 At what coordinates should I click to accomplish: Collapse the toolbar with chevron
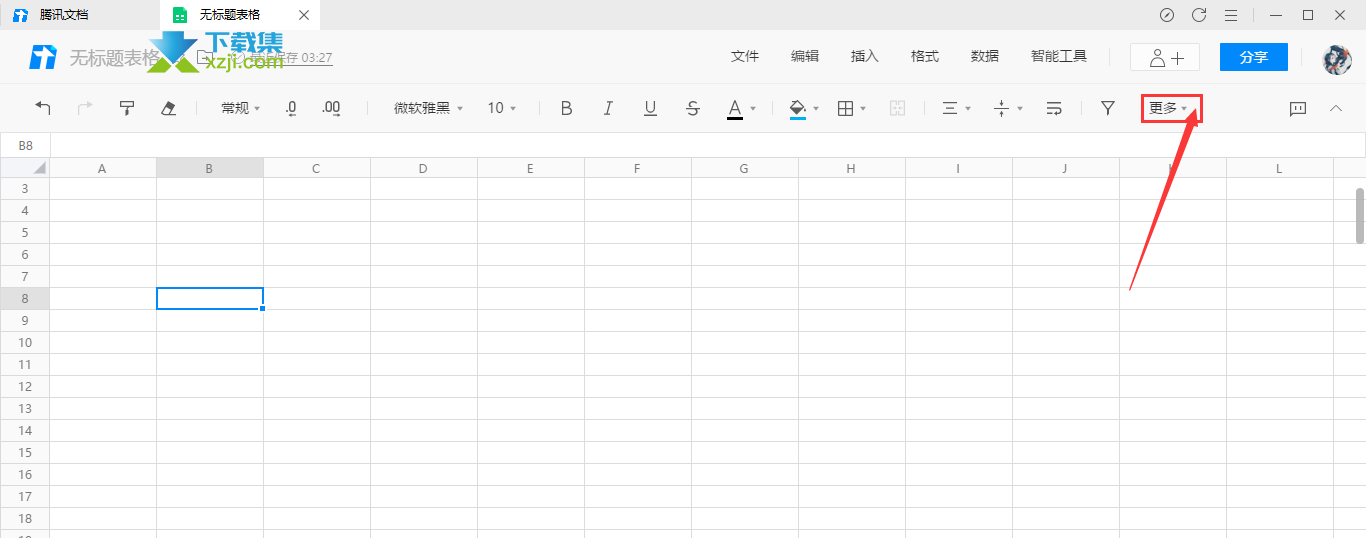point(1336,108)
